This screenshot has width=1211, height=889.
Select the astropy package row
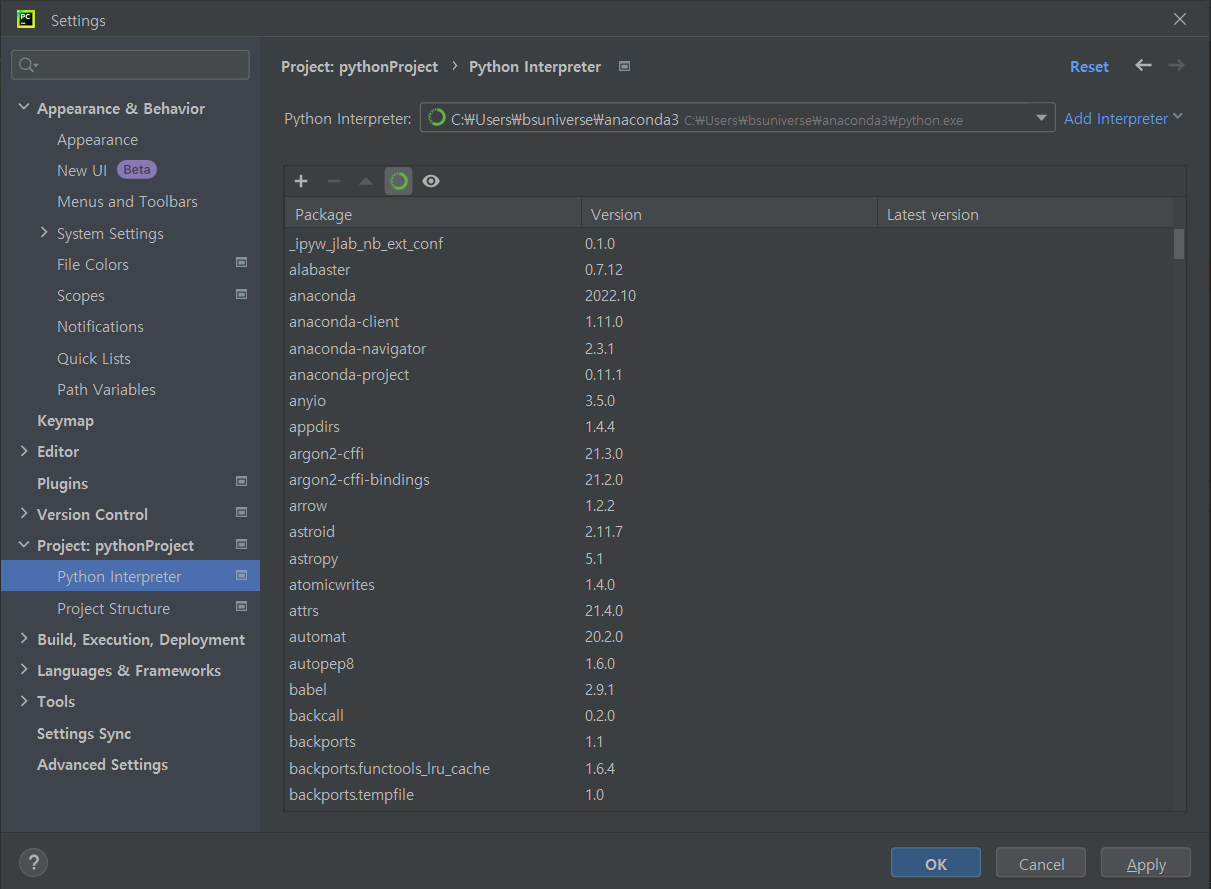click(x=729, y=559)
